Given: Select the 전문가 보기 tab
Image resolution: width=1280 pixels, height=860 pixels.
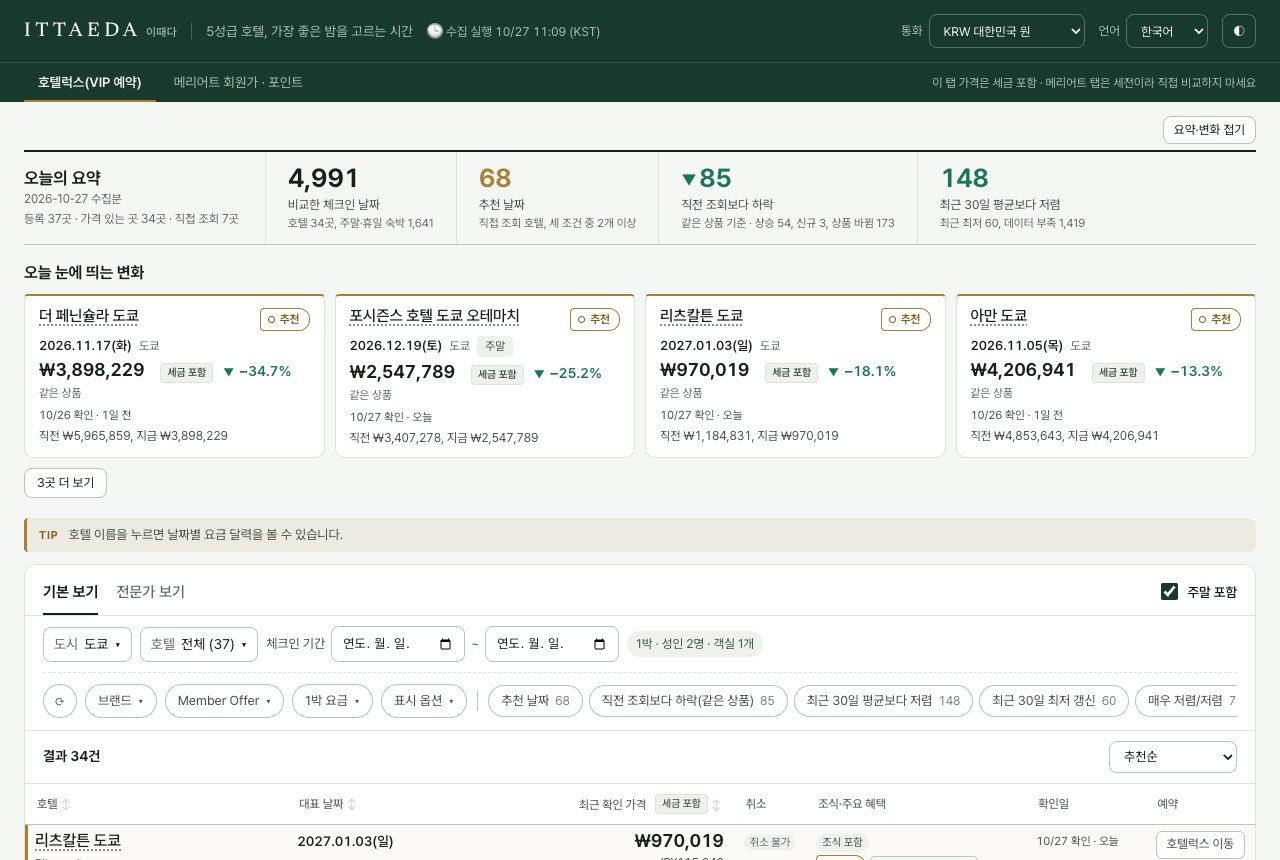Looking at the screenshot, I should coord(150,591).
